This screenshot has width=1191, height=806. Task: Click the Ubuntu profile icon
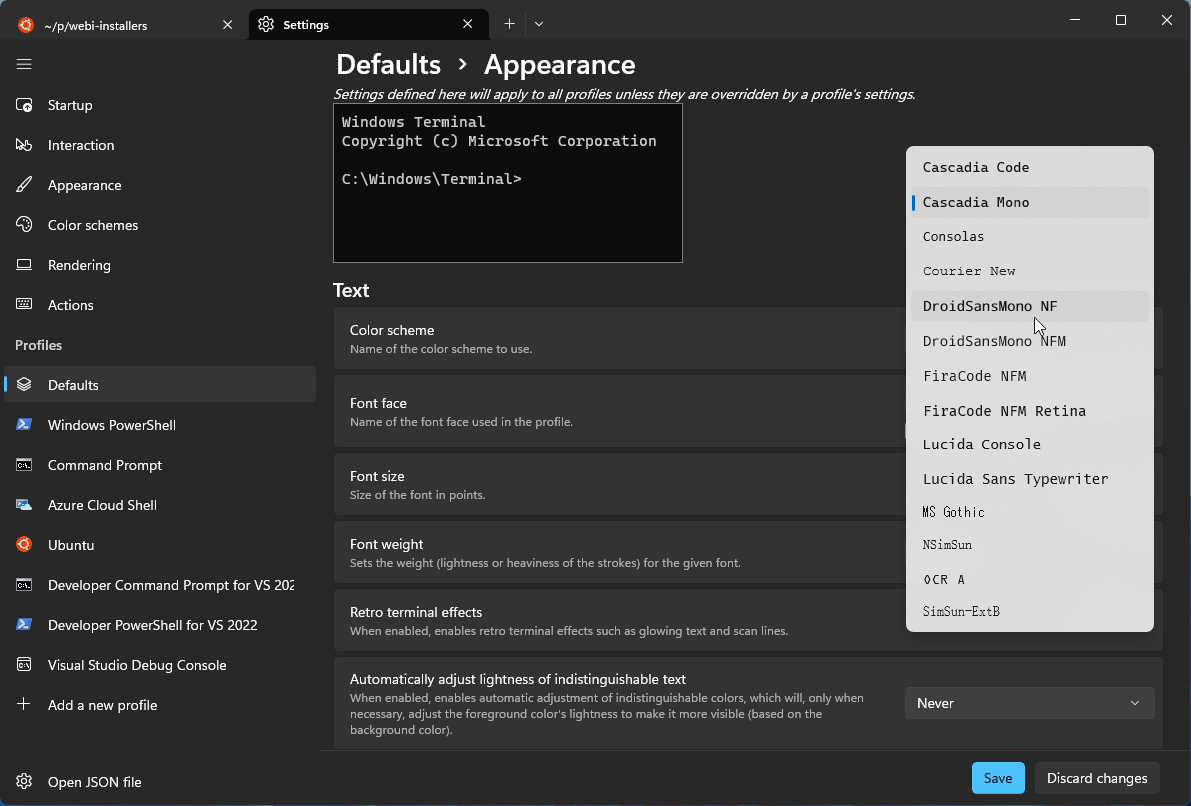click(24, 544)
